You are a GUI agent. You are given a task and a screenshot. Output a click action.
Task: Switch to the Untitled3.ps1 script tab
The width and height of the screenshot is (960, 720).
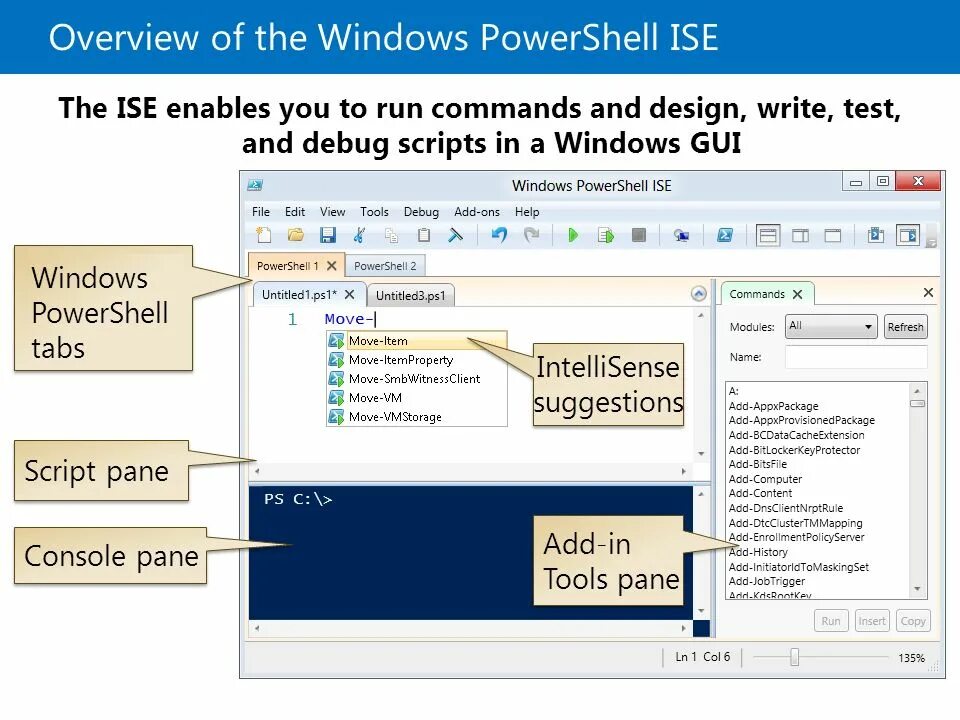pos(411,296)
